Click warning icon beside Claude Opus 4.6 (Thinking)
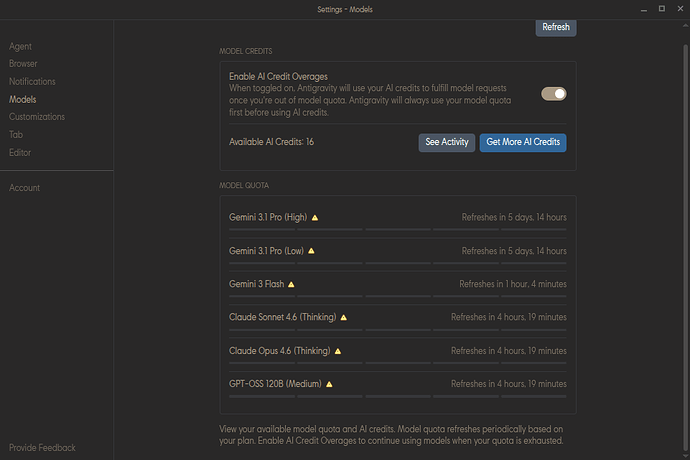690x460 pixels. (x=338, y=352)
